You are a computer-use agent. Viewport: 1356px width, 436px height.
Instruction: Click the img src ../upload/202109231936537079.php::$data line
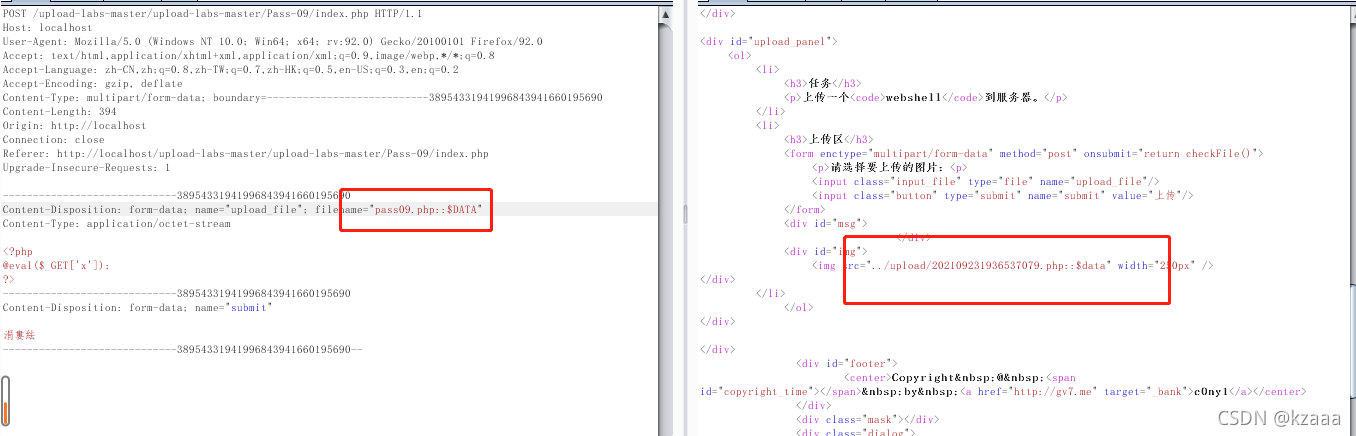click(1013, 266)
